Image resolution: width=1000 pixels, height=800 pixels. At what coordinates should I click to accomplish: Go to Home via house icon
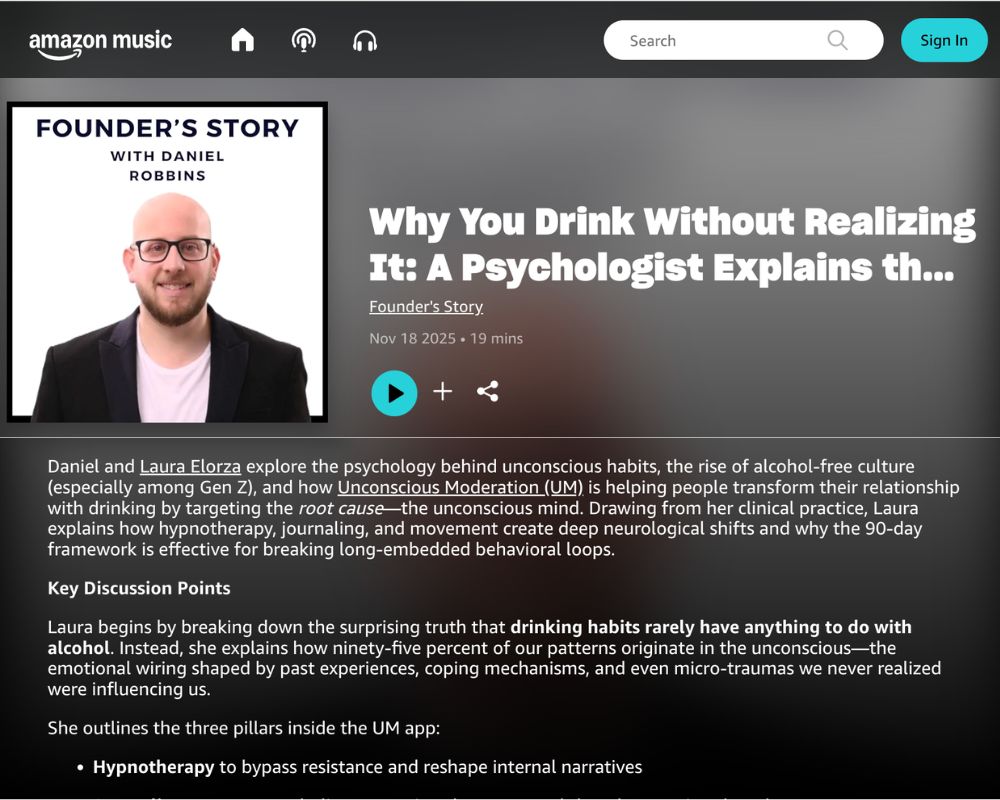[x=242, y=41]
